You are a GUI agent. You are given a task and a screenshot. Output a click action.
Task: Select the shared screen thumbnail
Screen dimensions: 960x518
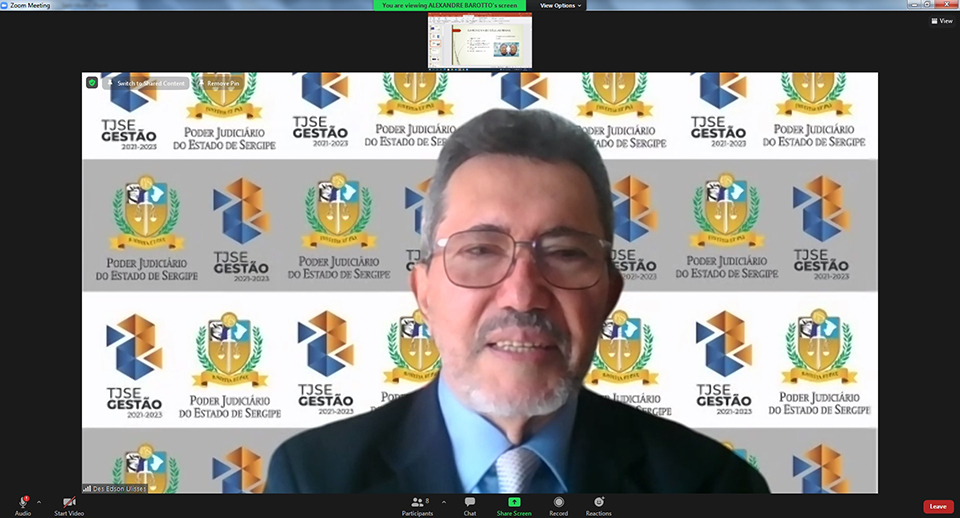point(479,40)
